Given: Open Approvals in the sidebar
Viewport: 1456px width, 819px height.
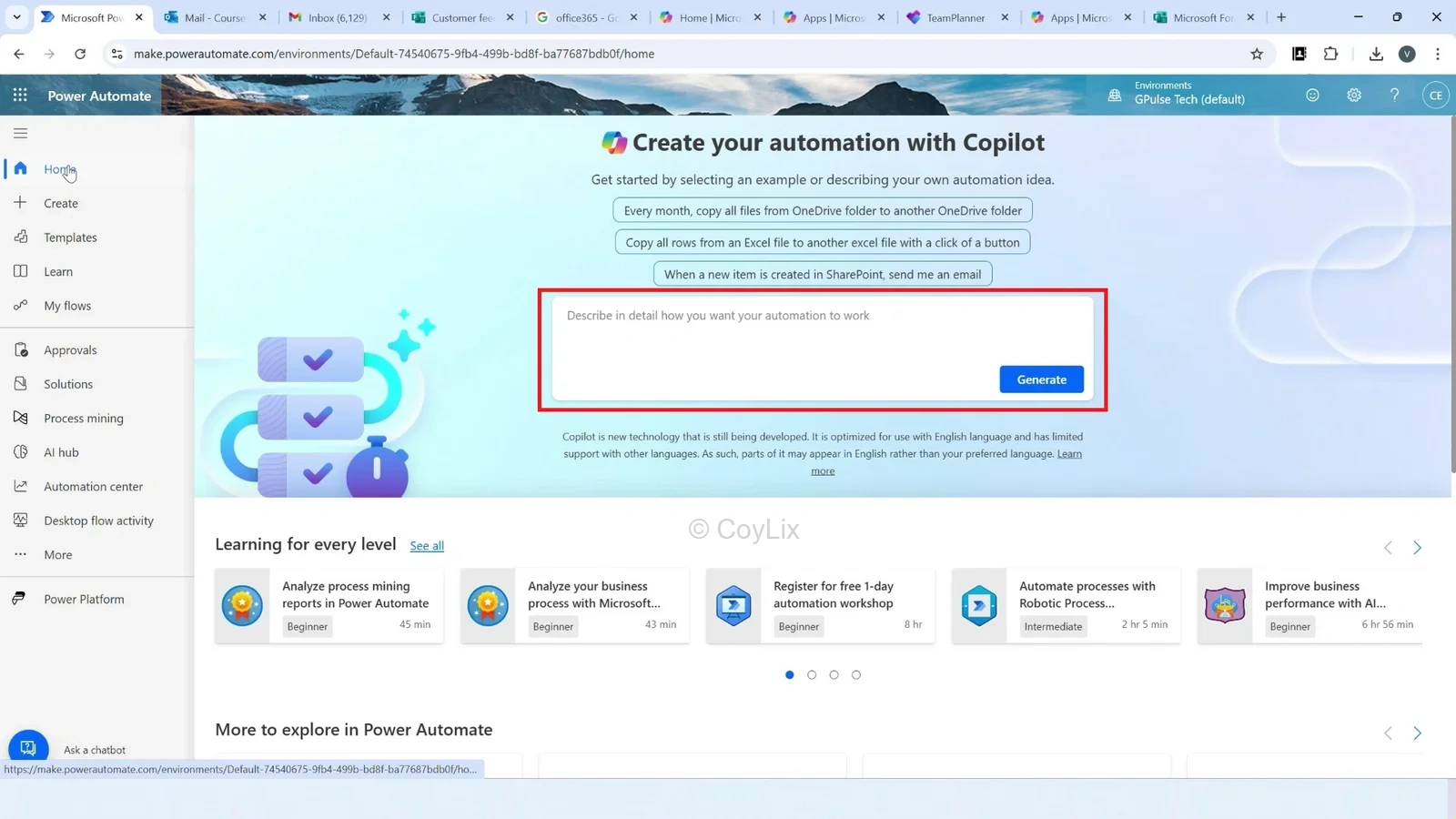Looking at the screenshot, I should point(70,350).
